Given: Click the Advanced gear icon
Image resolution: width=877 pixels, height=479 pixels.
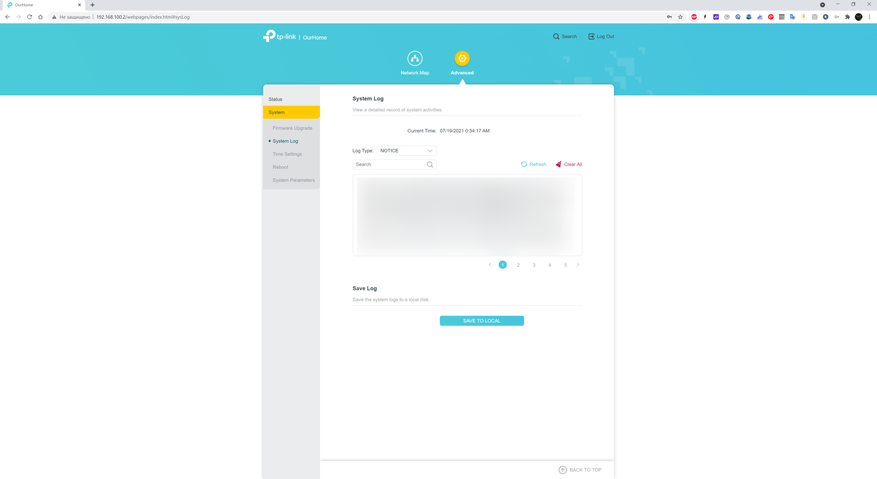Looking at the screenshot, I should click(462, 59).
